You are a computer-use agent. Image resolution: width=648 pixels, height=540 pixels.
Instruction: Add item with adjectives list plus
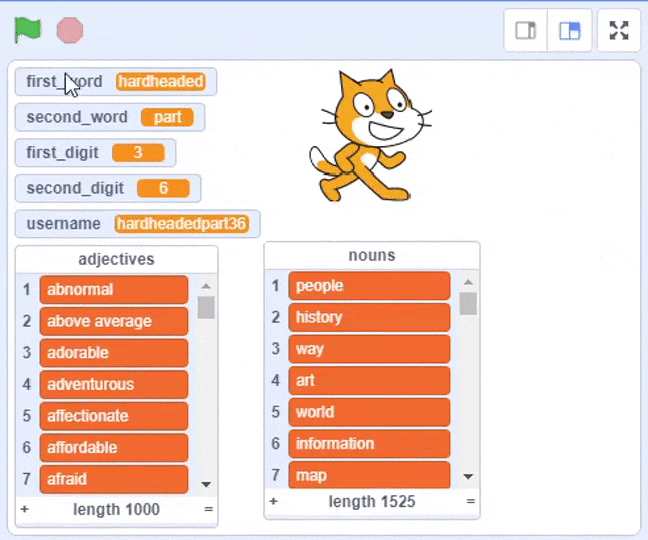(x=24, y=509)
